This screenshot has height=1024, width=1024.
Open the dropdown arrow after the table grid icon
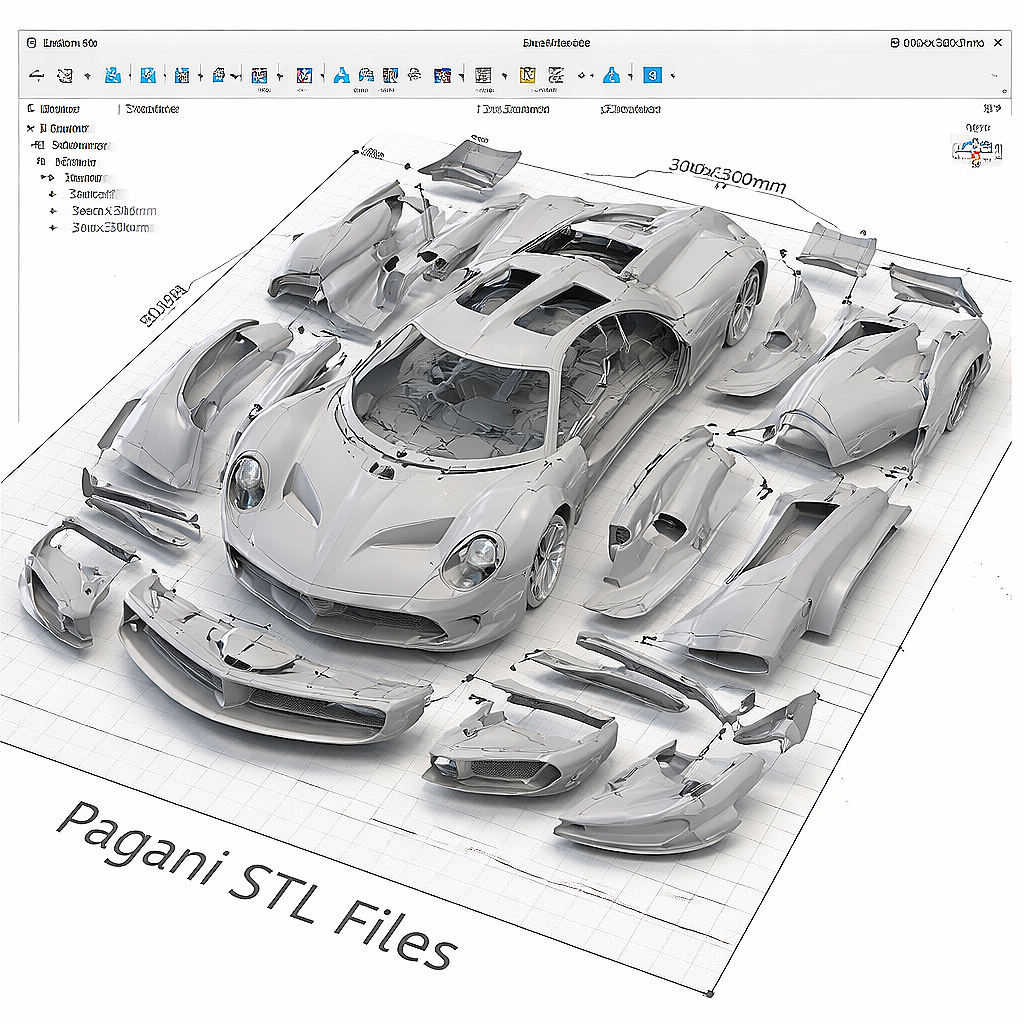click(504, 76)
